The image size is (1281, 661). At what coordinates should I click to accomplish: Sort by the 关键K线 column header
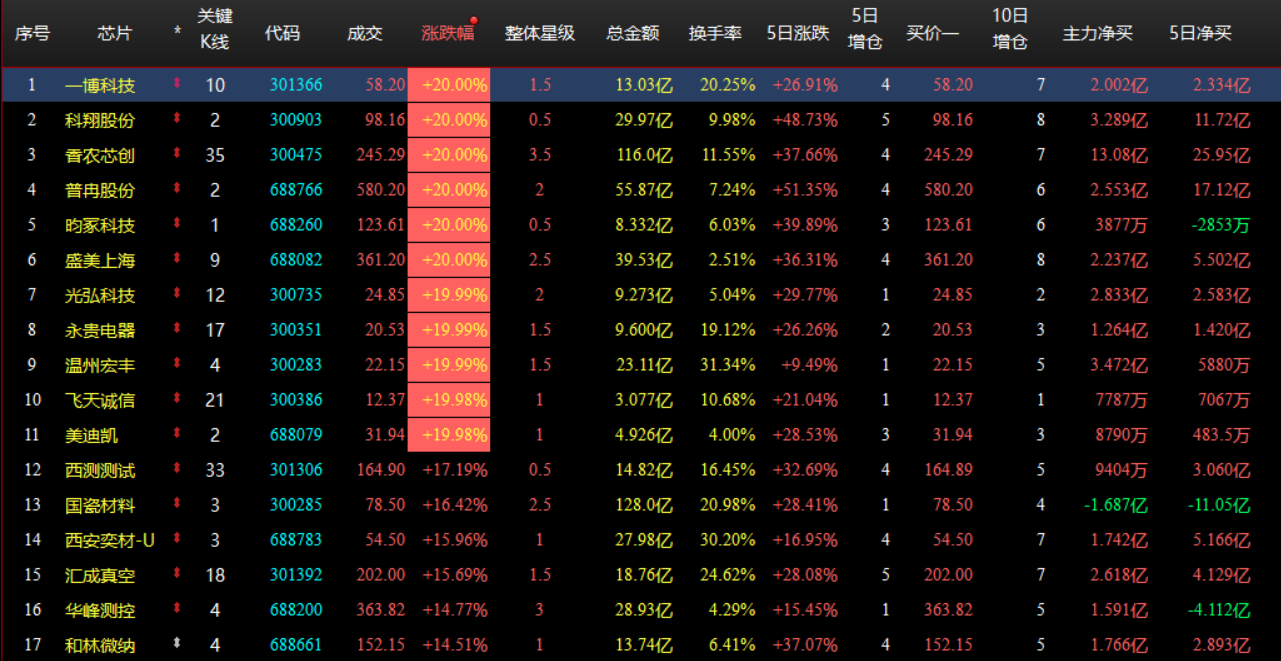tap(214, 29)
